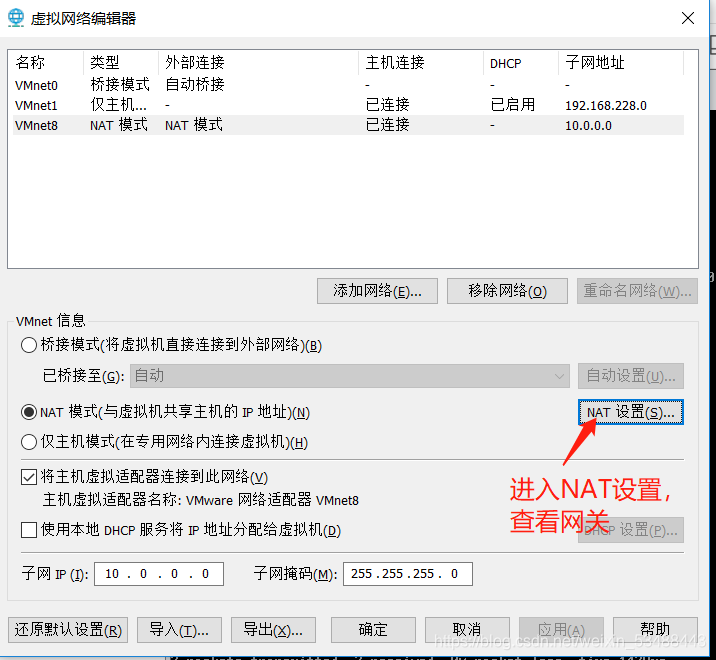Click the 取消 button
Image resolution: width=716 pixels, height=660 pixels.
click(467, 630)
